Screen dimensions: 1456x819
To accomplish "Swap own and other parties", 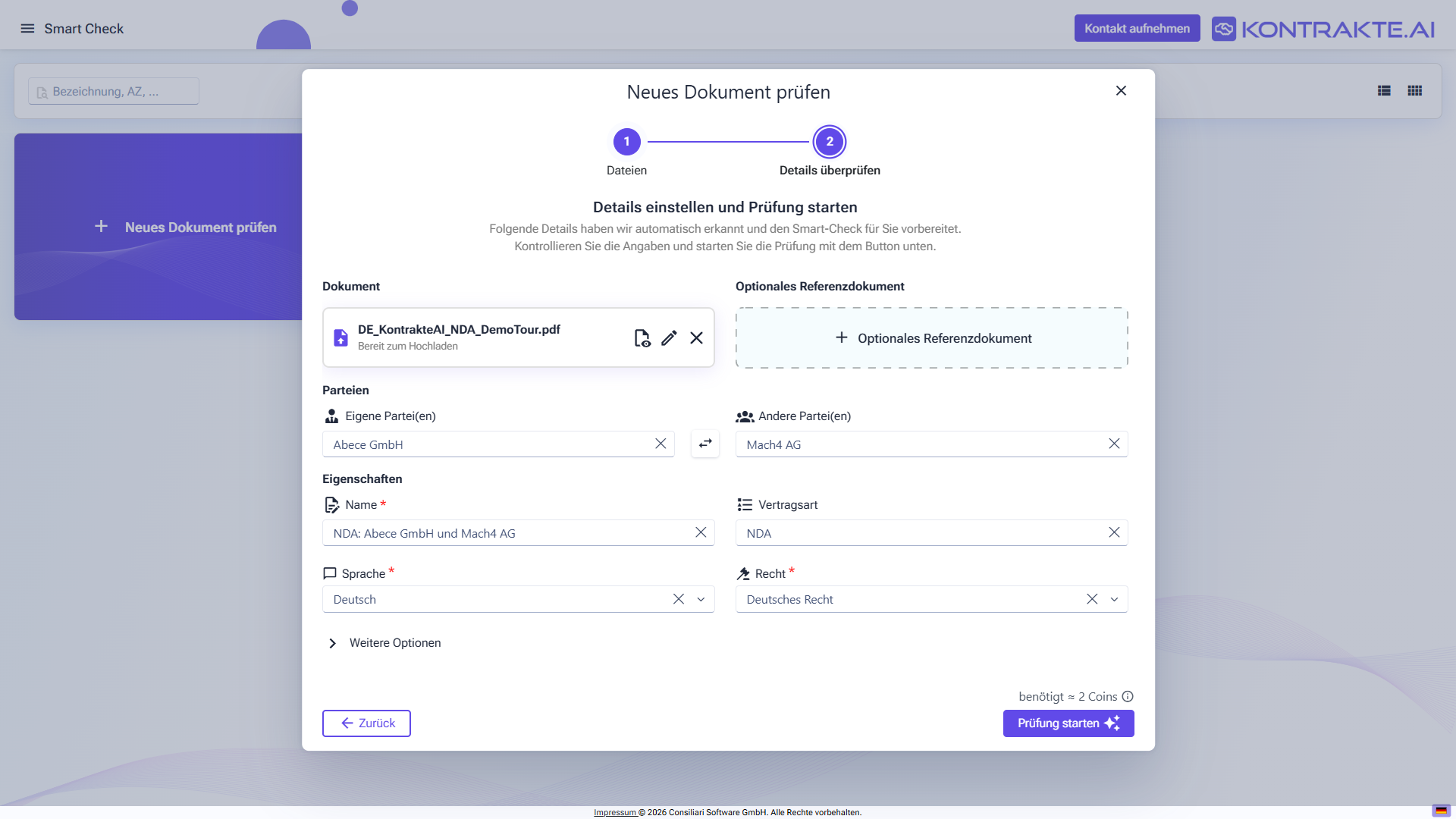I will click(705, 444).
